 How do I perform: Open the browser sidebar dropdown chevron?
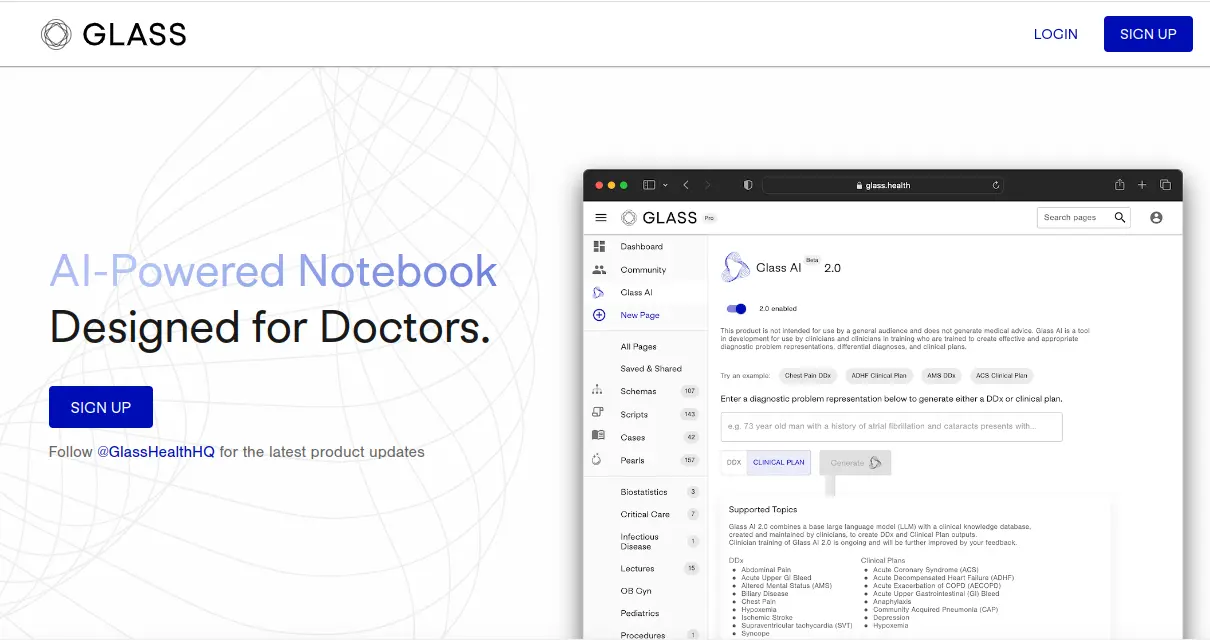click(x=665, y=185)
